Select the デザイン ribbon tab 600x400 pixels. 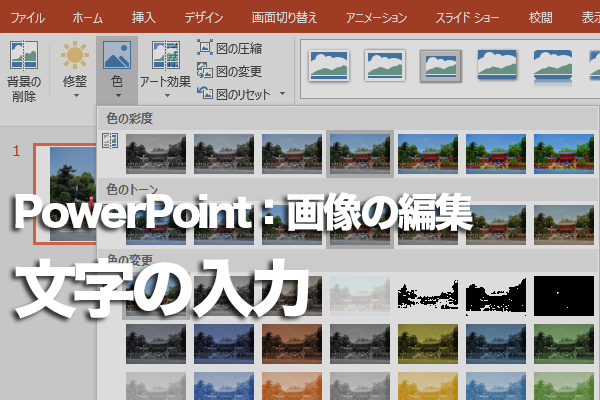coord(204,18)
